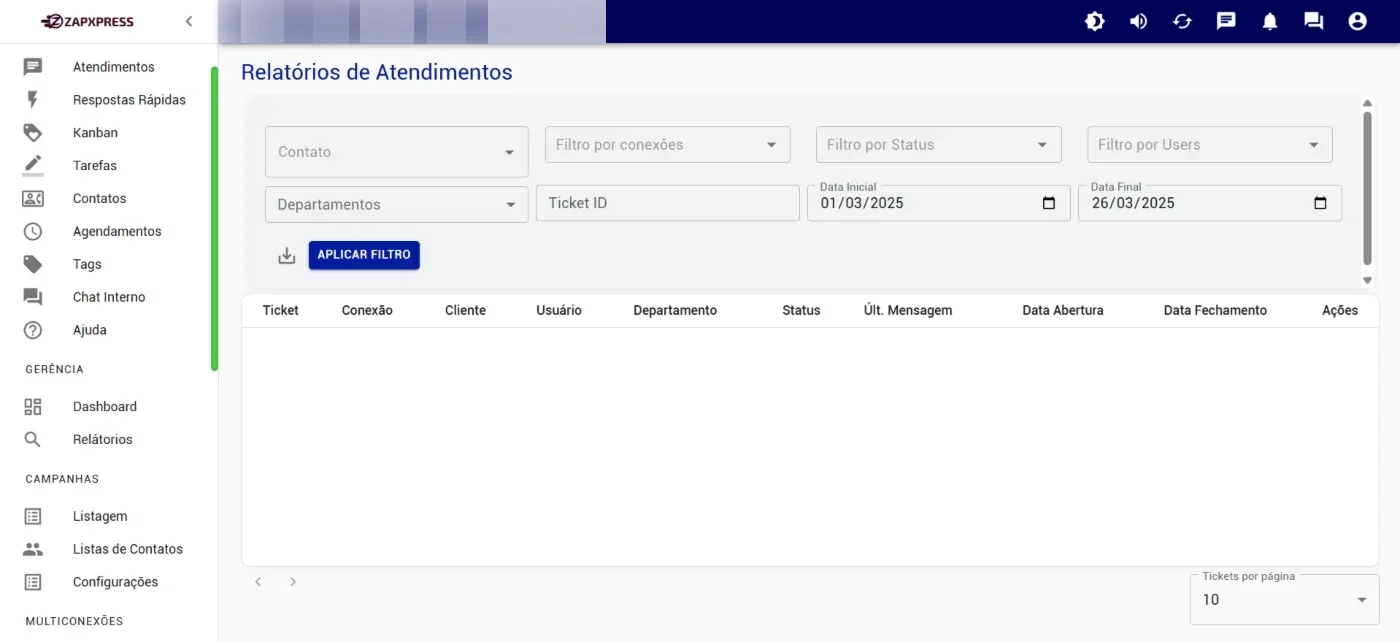Download report with the export icon
1400x642 pixels.
[287, 256]
